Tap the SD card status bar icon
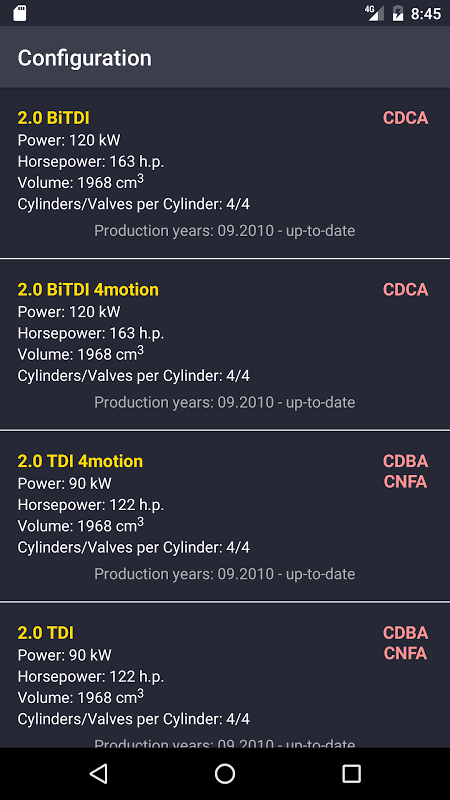The height and width of the screenshot is (800, 450). pyautogui.click(x=19, y=13)
